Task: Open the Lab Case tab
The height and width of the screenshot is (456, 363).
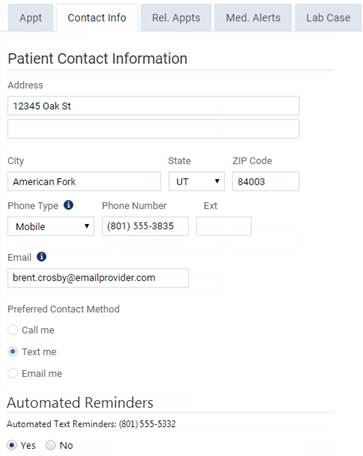Action: tap(328, 18)
